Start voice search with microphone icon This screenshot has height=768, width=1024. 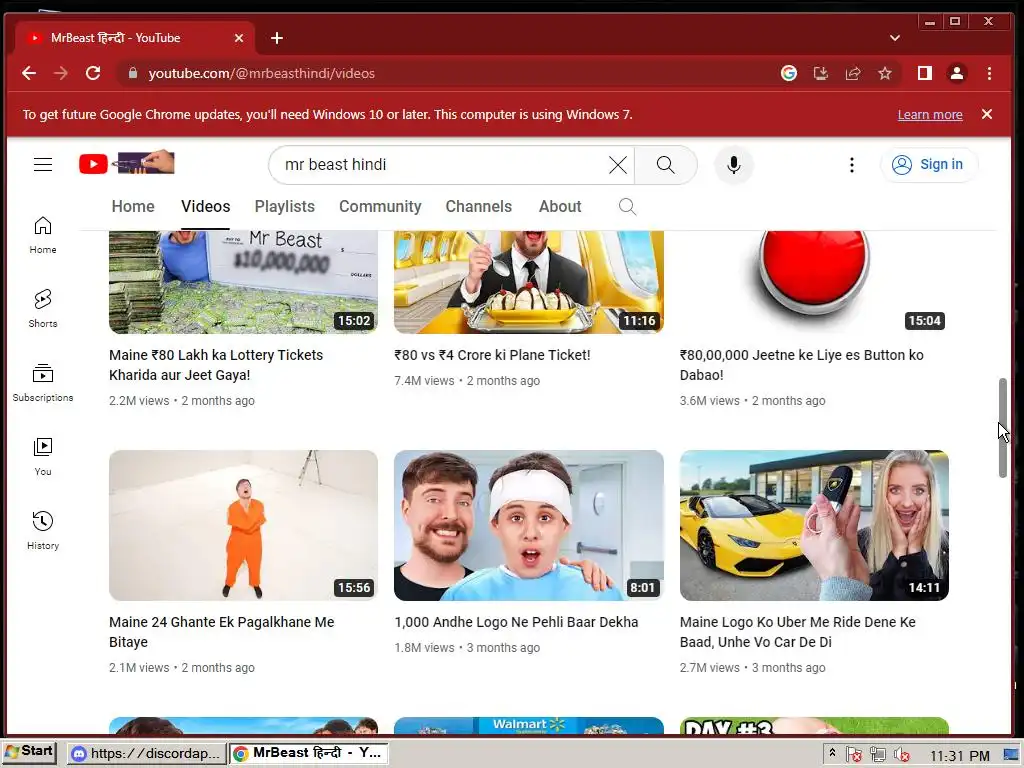733,165
